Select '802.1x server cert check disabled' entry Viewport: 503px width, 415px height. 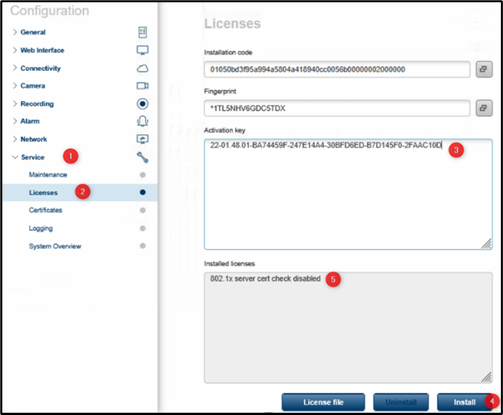click(265, 279)
